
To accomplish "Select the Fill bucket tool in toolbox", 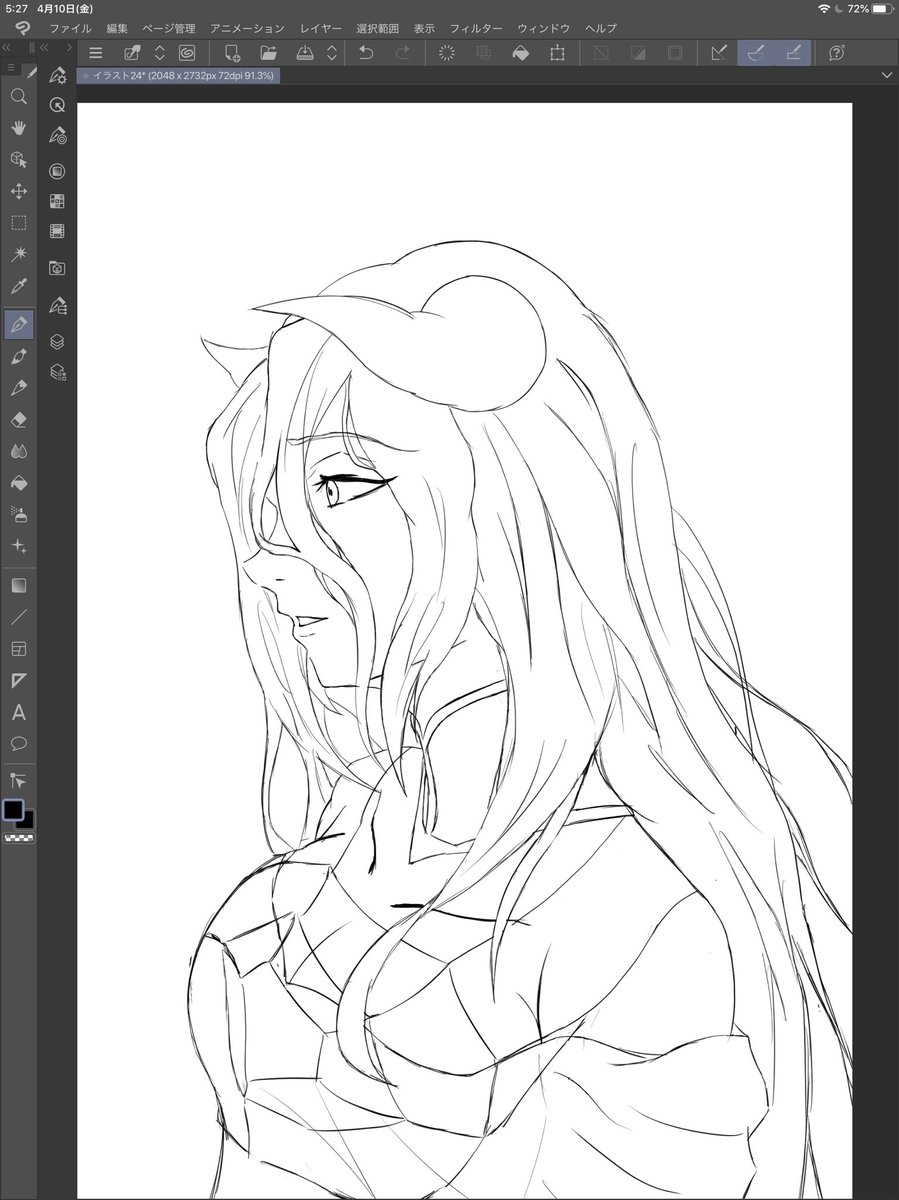I will pos(18,483).
